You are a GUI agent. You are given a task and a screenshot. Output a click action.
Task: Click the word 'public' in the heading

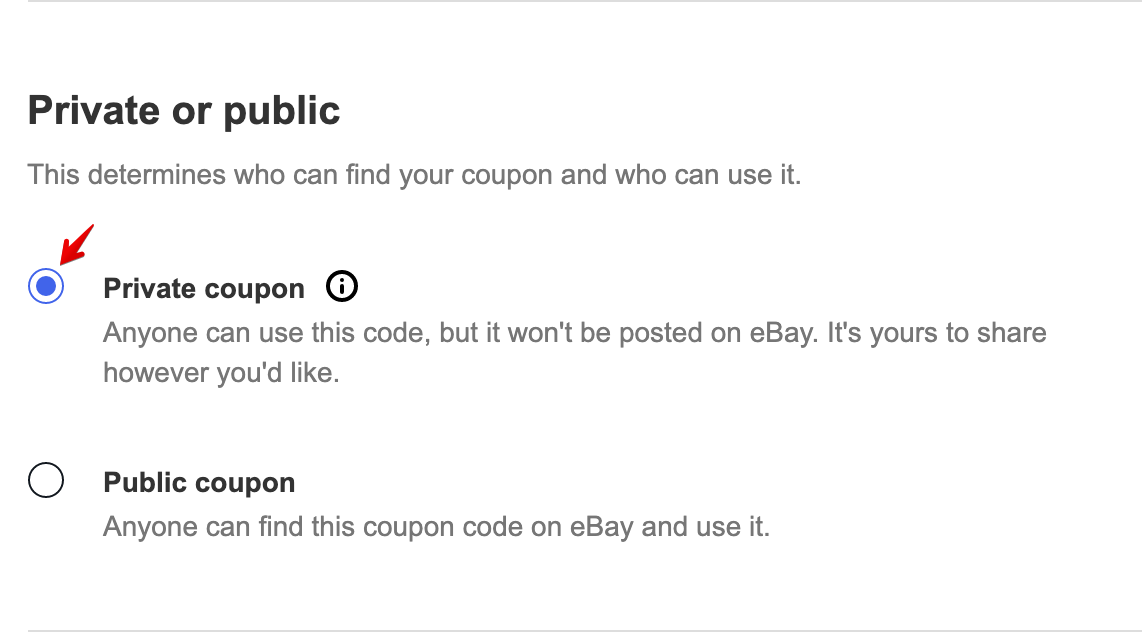coord(281,111)
